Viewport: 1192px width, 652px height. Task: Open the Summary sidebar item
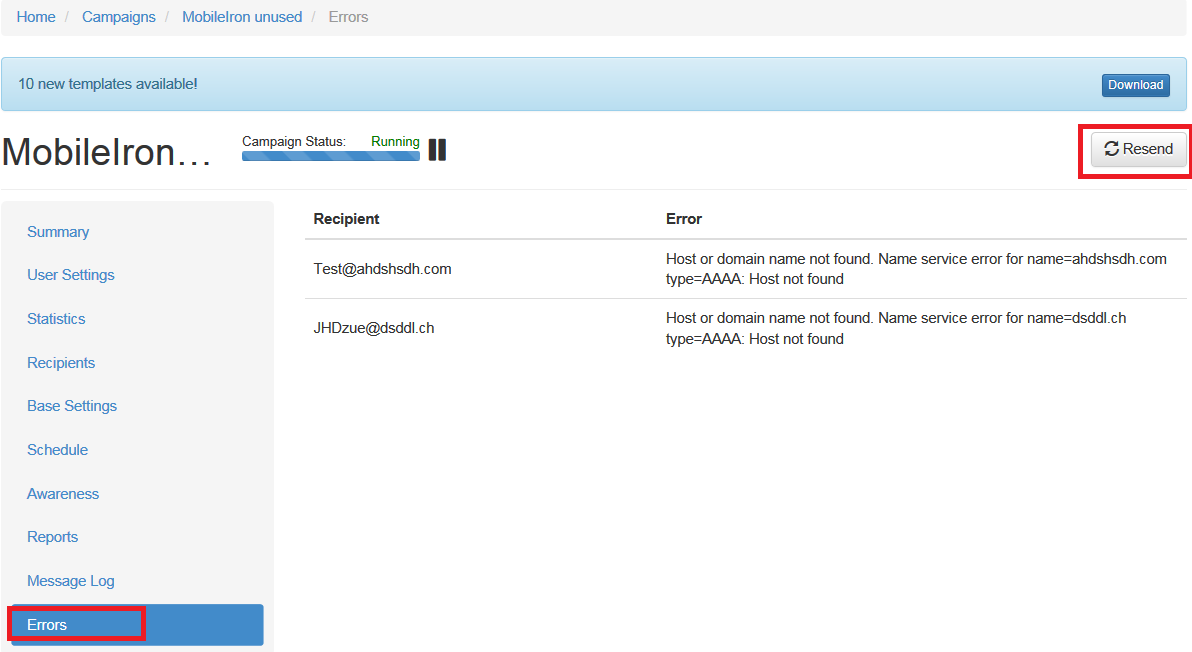pos(58,232)
